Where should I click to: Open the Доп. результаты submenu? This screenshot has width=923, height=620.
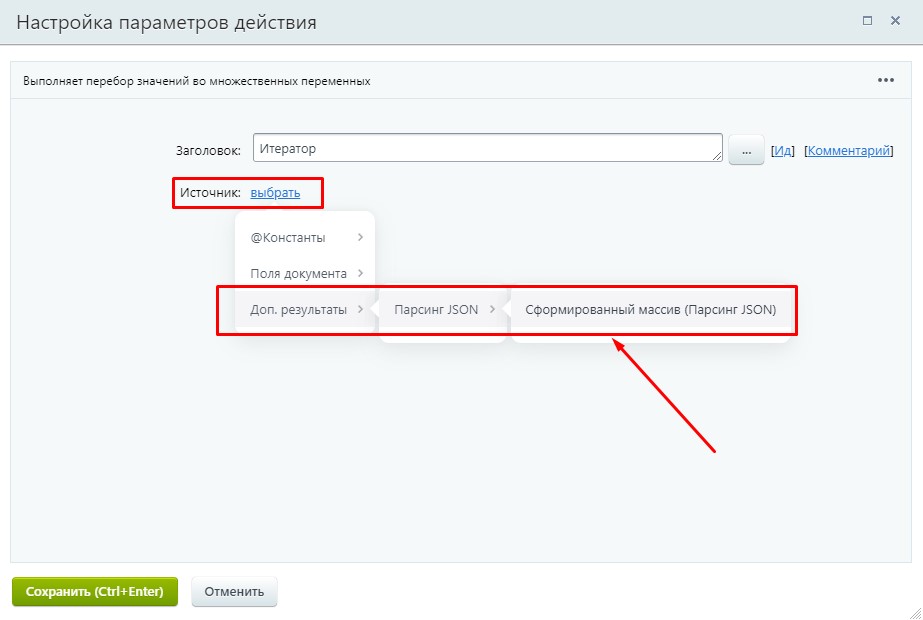(x=304, y=309)
